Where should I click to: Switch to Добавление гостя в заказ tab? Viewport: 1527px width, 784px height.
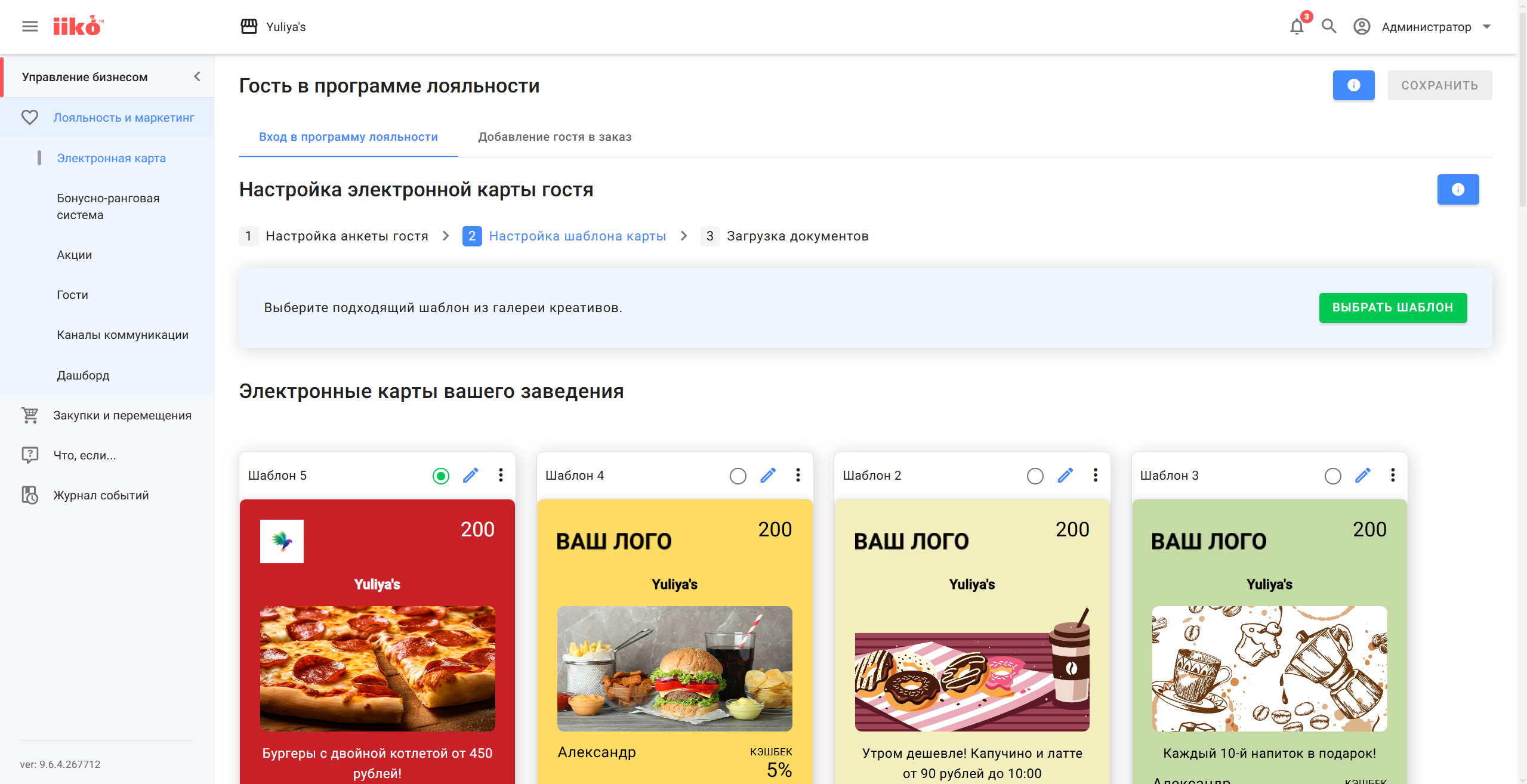coord(555,137)
